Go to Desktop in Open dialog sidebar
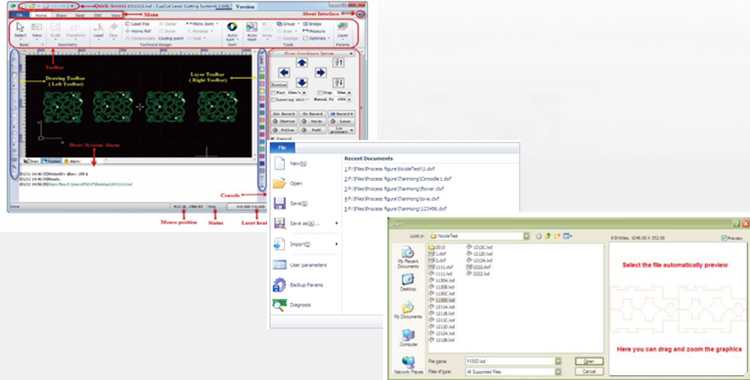 [x=408, y=282]
